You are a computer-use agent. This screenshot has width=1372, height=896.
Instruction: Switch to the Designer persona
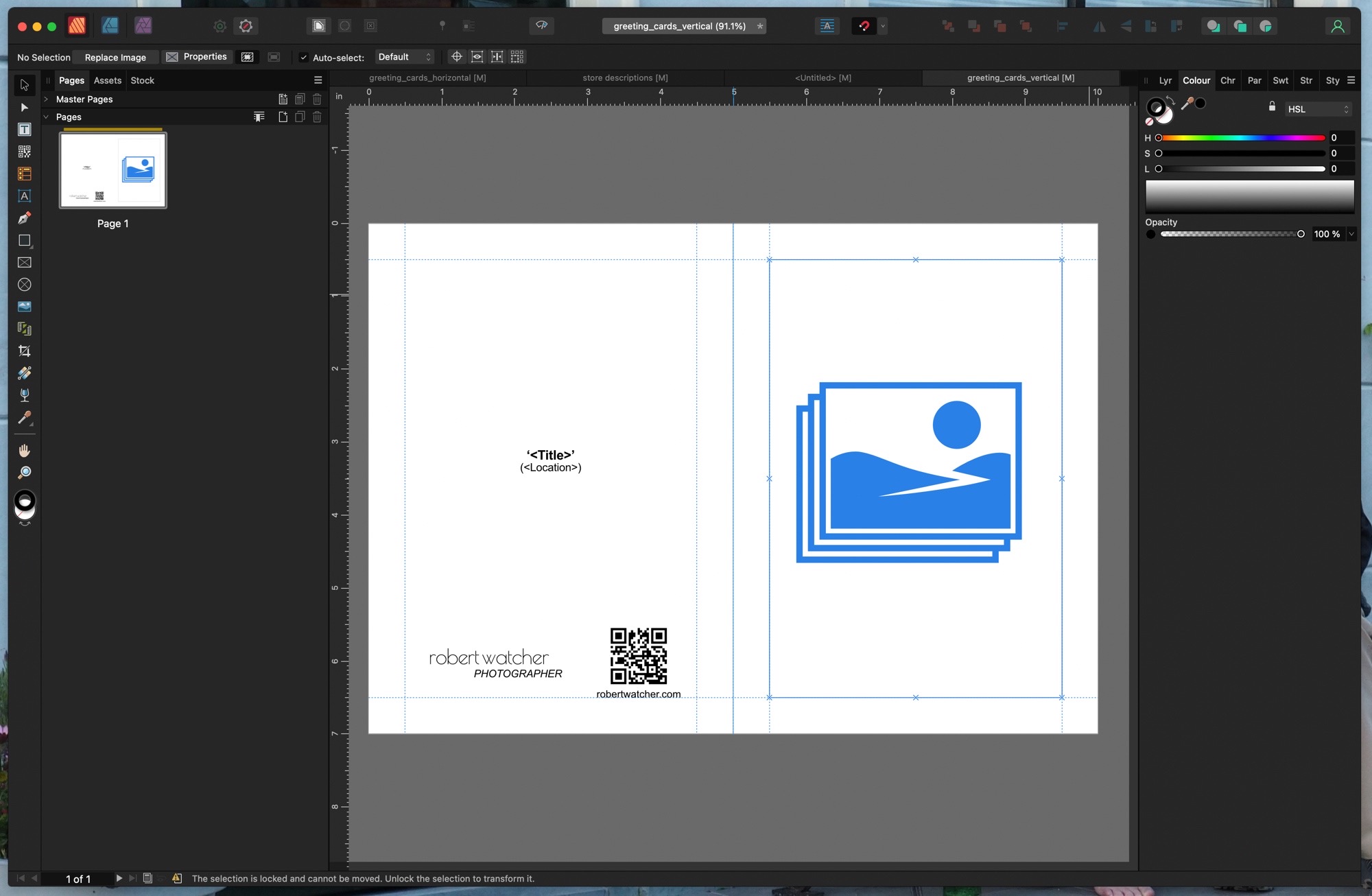pos(110,26)
